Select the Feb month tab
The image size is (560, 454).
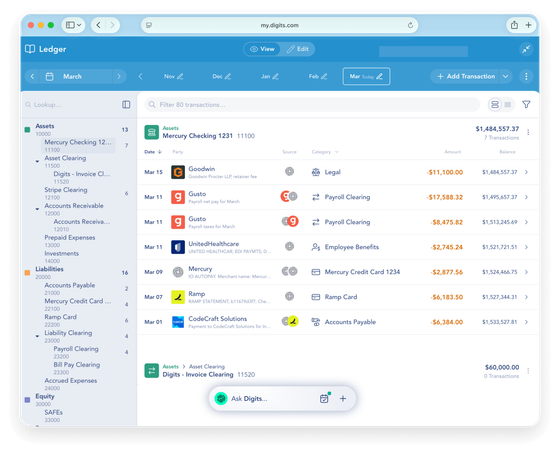point(318,76)
